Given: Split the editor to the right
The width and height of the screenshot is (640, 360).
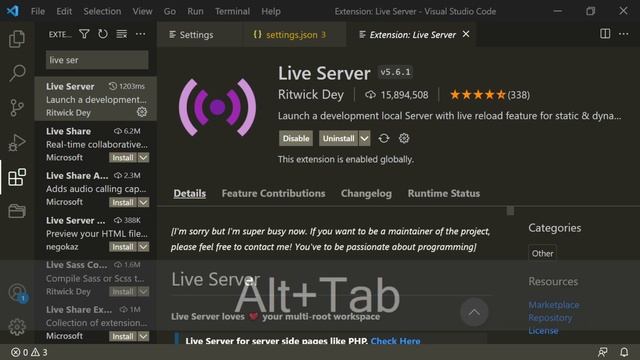Looking at the screenshot, I should click(x=605, y=34).
